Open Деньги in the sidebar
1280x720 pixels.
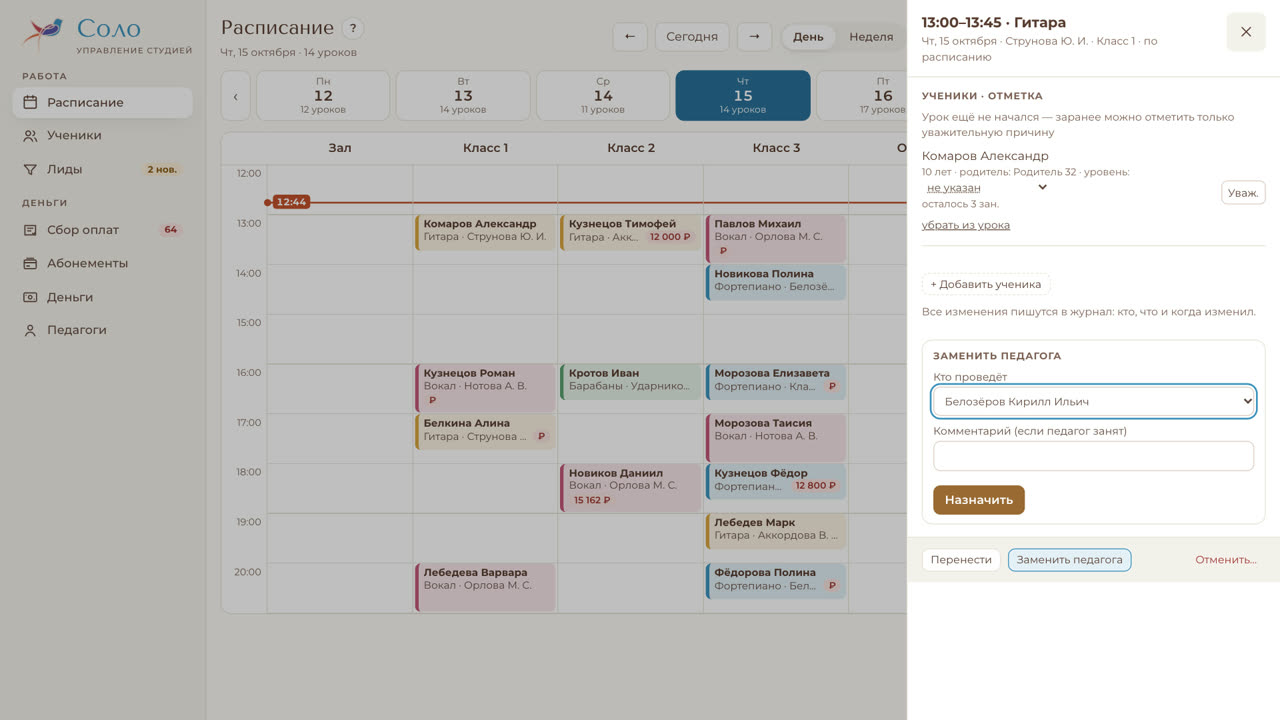click(x=102, y=297)
